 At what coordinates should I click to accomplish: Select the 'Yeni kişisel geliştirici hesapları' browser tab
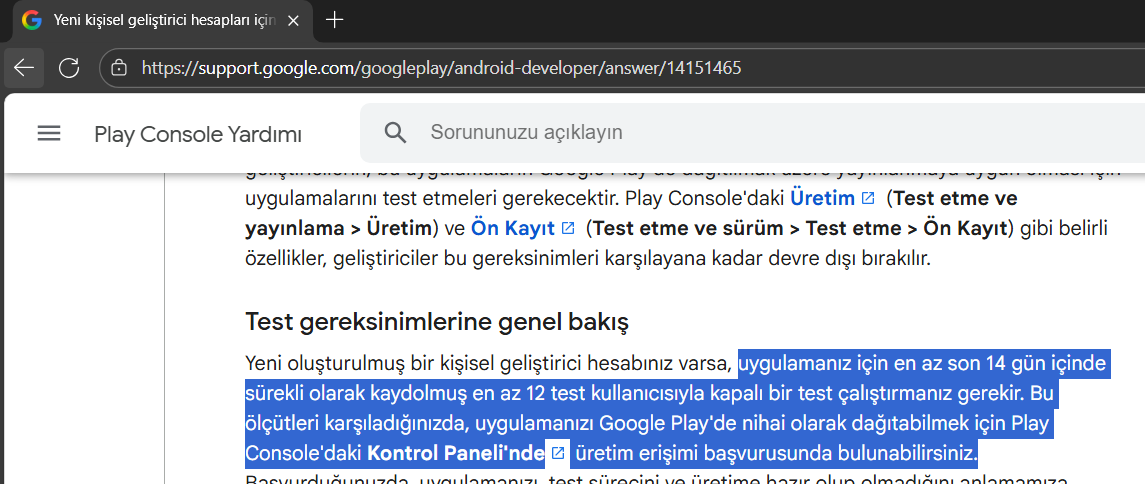point(162,20)
